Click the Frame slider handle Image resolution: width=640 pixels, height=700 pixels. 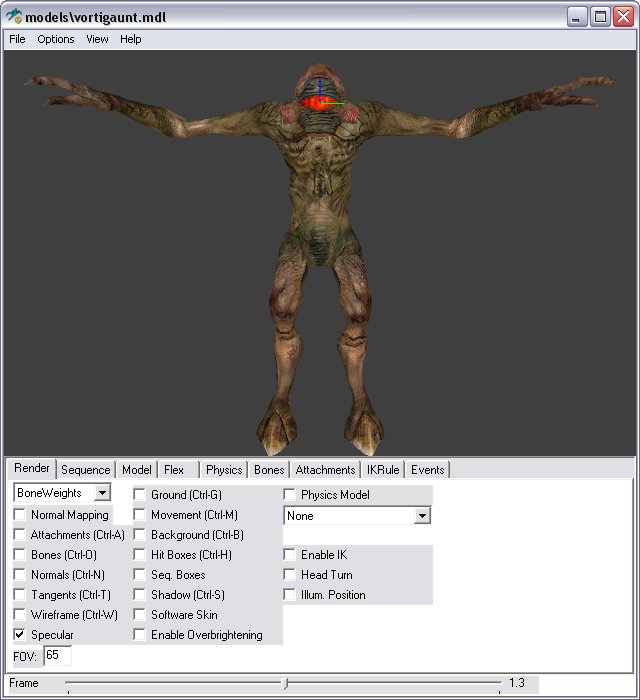(285, 684)
